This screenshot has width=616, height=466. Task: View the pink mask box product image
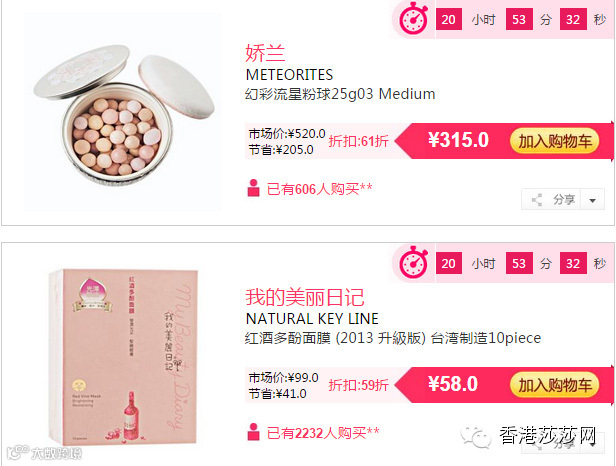(x=123, y=356)
